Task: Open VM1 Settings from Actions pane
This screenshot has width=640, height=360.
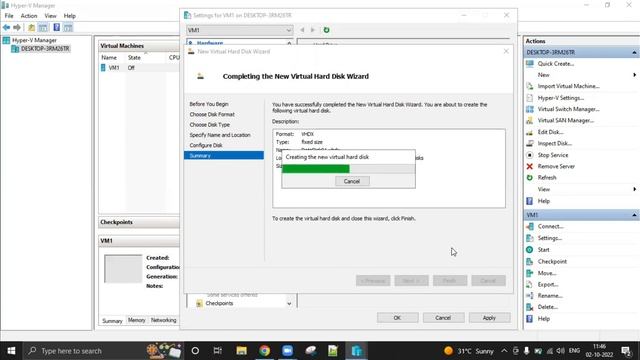Action: [x=549, y=238]
